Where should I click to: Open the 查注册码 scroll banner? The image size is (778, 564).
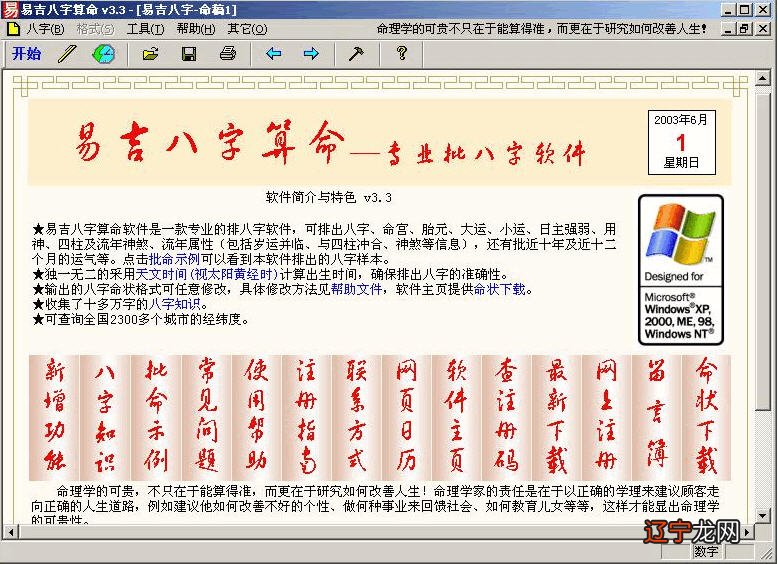[507, 418]
